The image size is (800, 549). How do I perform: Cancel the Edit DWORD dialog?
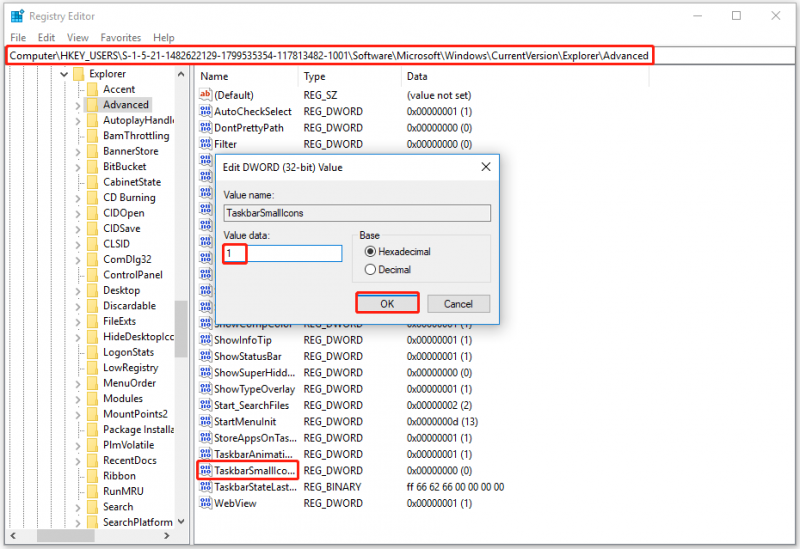pos(458,304)
